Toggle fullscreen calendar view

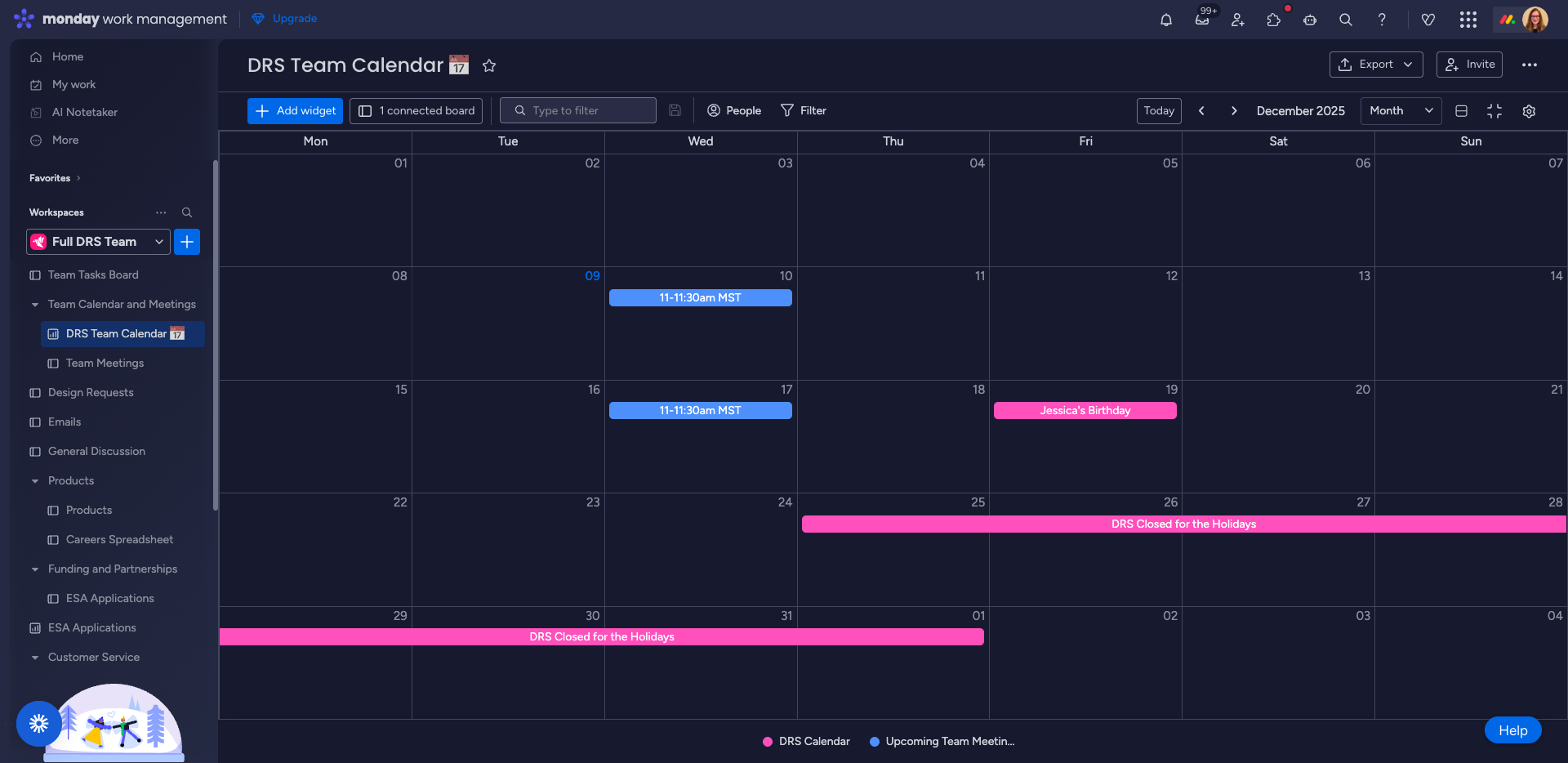[x=1494, y=111]
